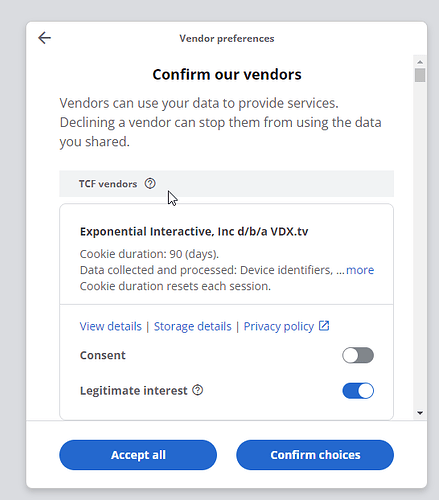Open Legitimate interest help question mark icon
Viewport: 439px width, 500px height.
click(198, 390)
